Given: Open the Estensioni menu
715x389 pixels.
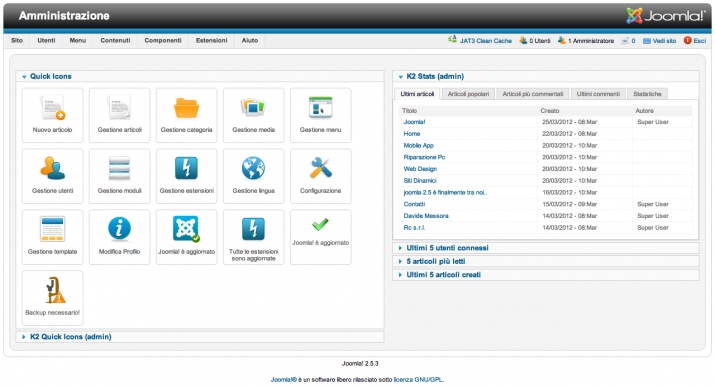Looking at the screenshot, I should (212, 41).
